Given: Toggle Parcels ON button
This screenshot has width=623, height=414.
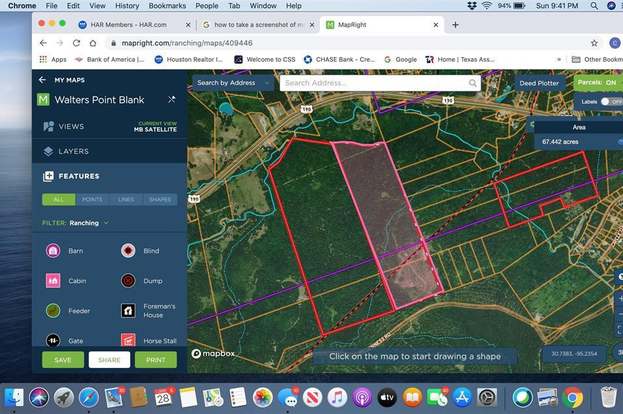Looking at the screenshot, I should pyautogui.click(x=598, y=83).
